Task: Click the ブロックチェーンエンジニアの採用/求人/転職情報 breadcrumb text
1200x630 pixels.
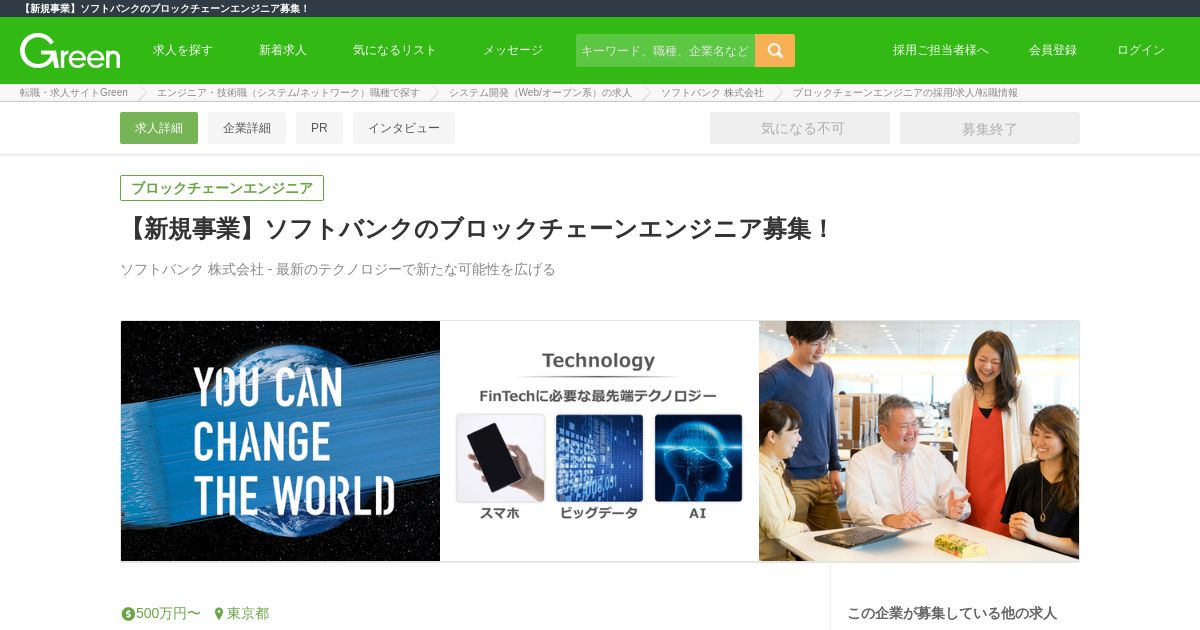Action: [905, 92]
